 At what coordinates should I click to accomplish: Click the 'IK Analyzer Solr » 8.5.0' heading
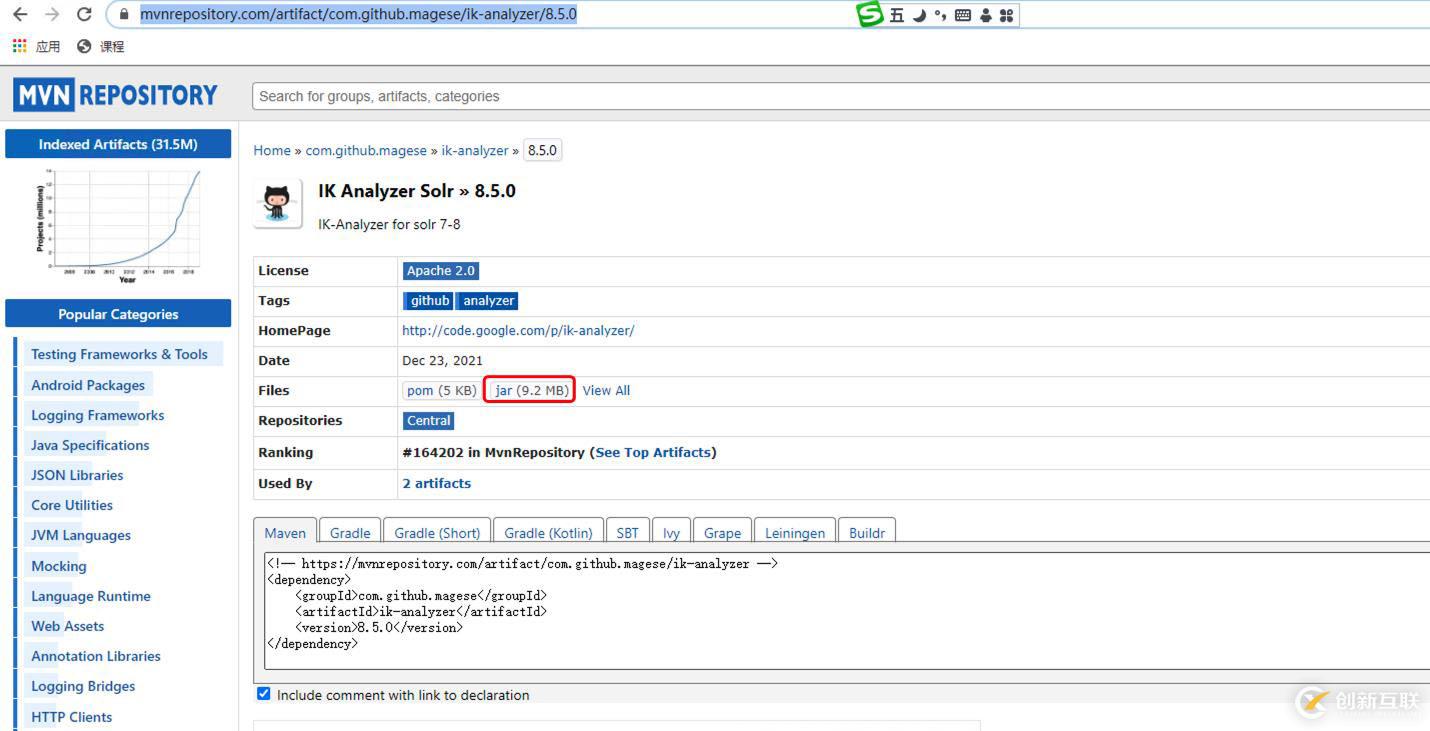417,191
